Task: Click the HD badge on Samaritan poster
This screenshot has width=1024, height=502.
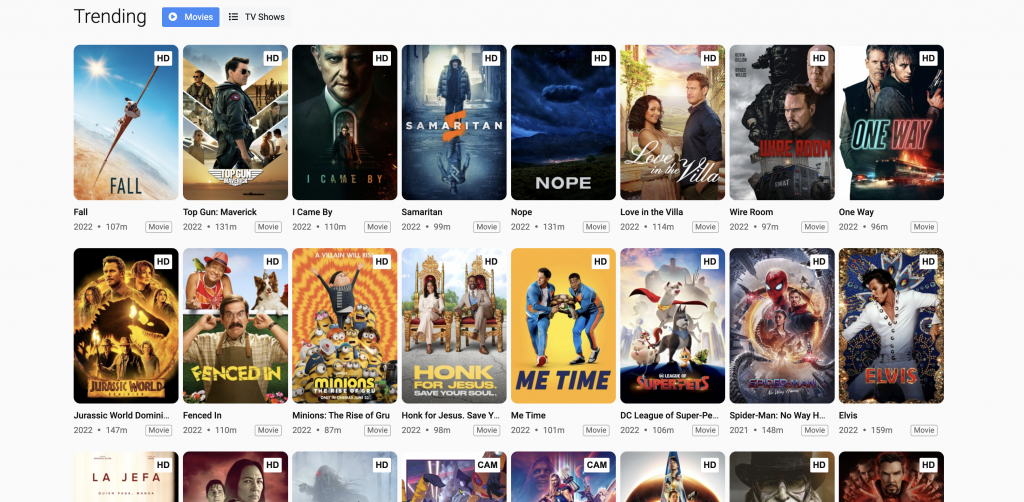Action: click(491, 58)
